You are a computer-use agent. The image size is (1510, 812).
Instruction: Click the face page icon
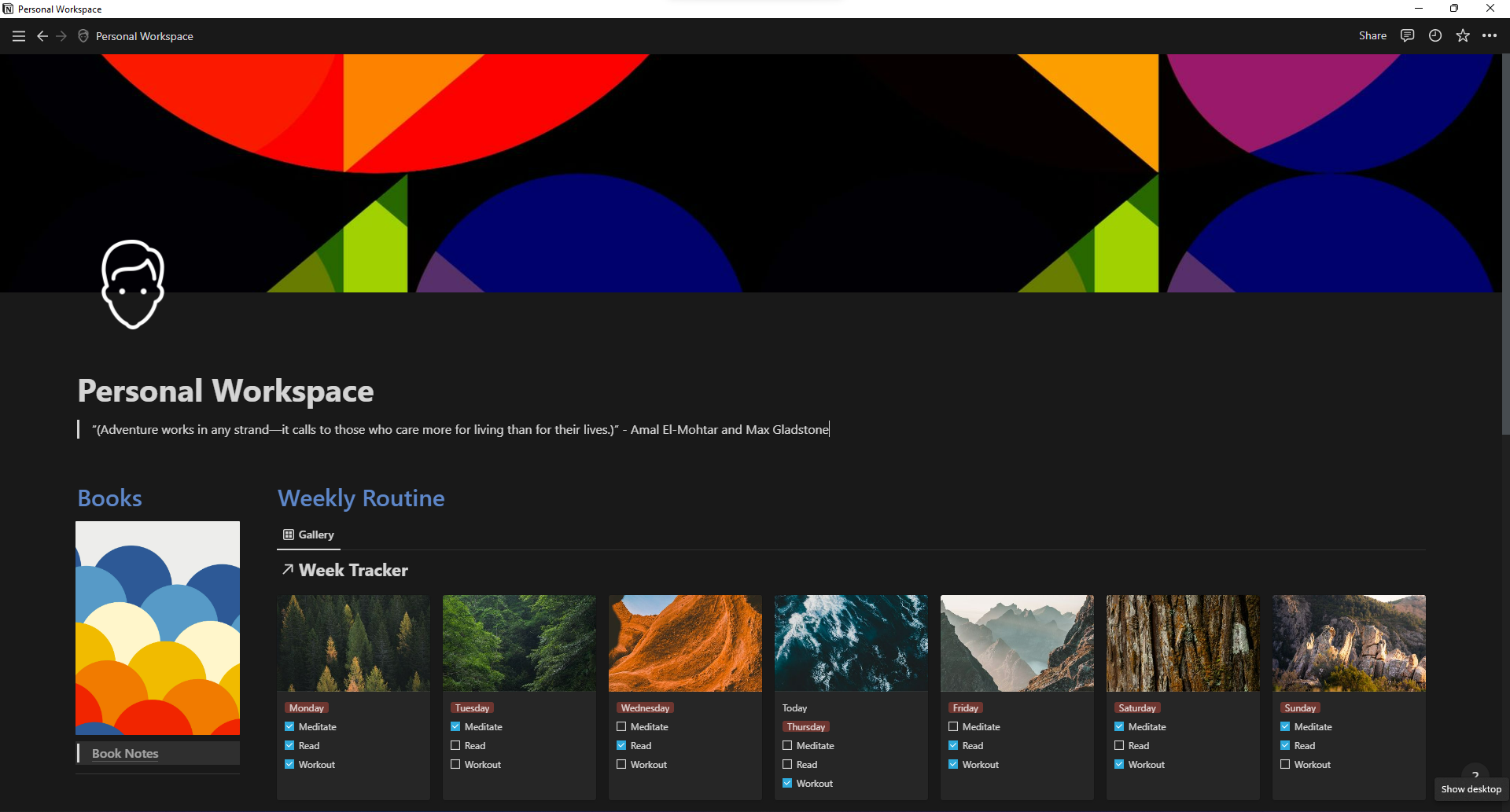133,285
